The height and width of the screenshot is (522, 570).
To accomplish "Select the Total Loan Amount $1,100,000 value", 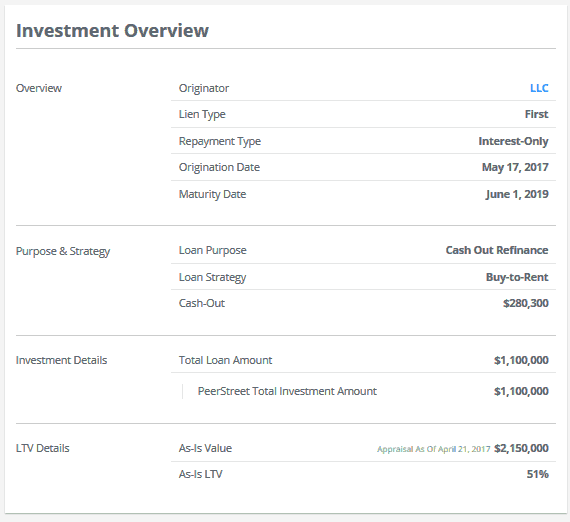I will pyautogui.click(x=521, y=360).
